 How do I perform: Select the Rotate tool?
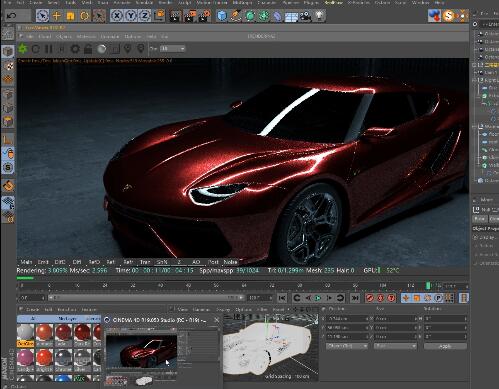(84, 16)
